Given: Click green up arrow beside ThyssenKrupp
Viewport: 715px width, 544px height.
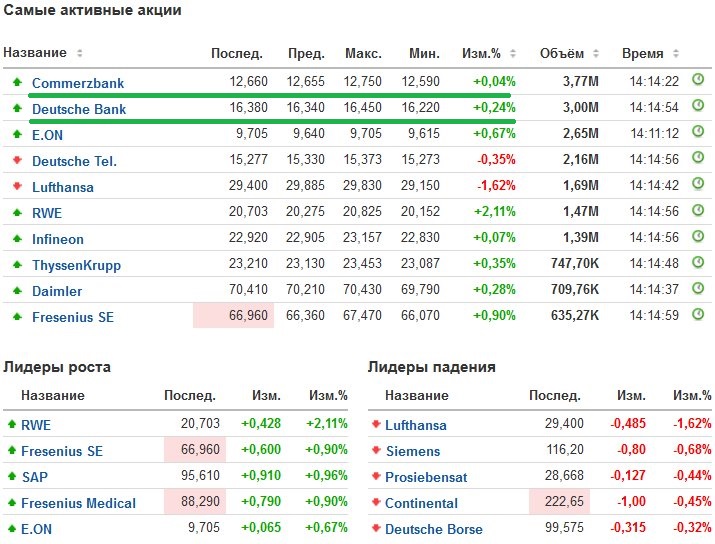Looking at the screenshot, I should pyautogui.click(x=17, y=264).
